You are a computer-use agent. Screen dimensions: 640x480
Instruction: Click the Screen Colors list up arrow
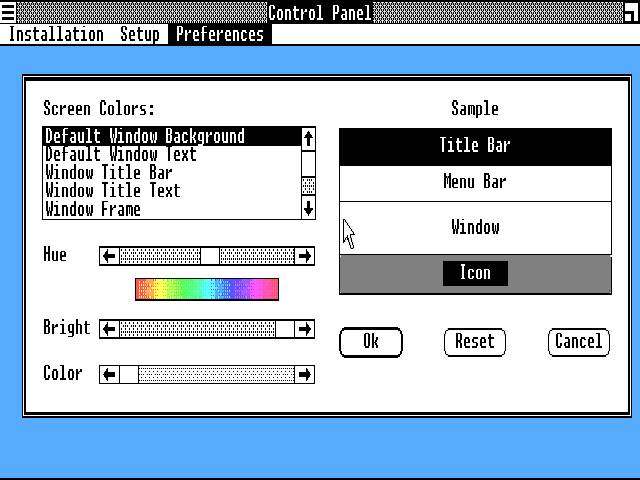click(x=308, y=139)
